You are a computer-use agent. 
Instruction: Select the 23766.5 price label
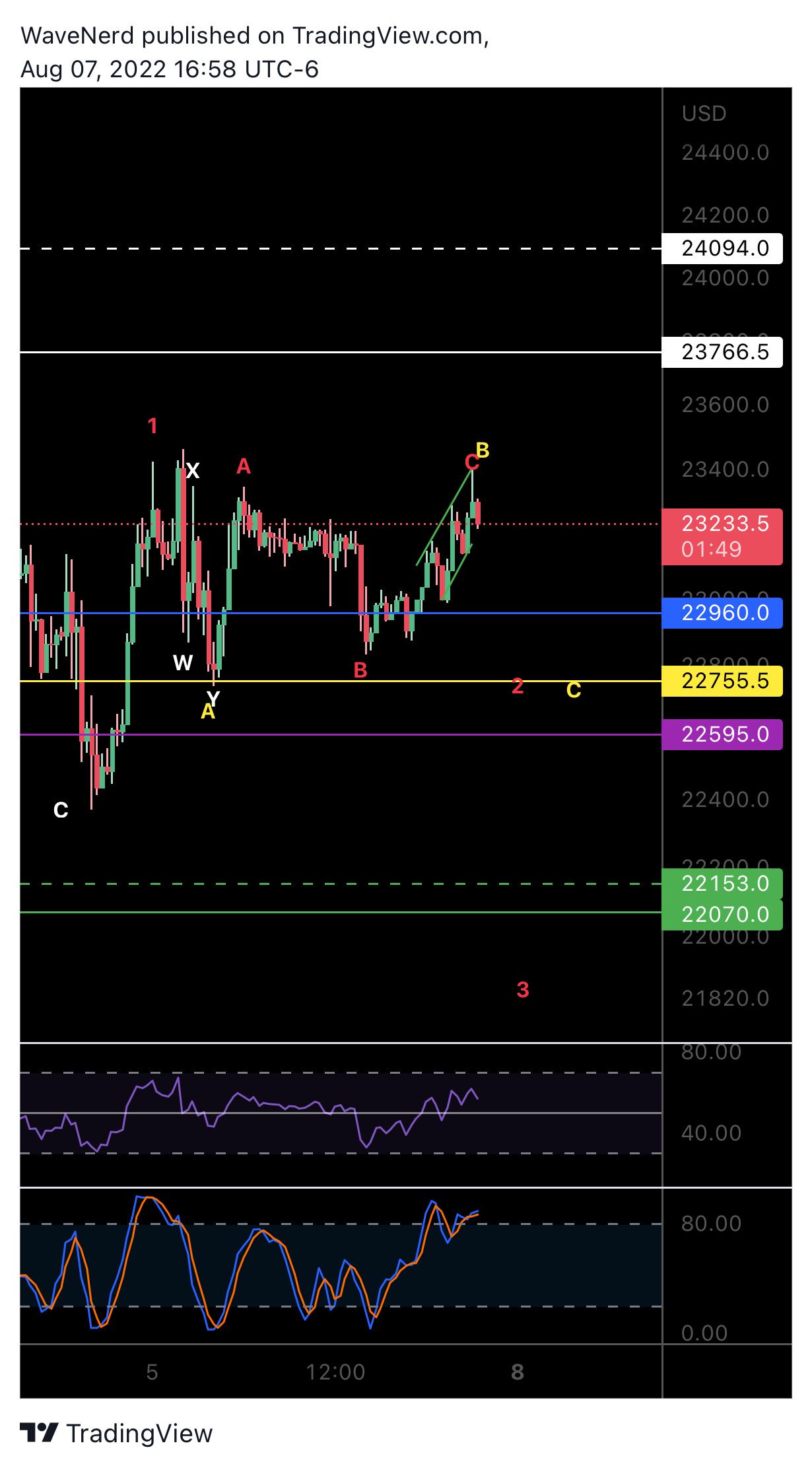722,352
